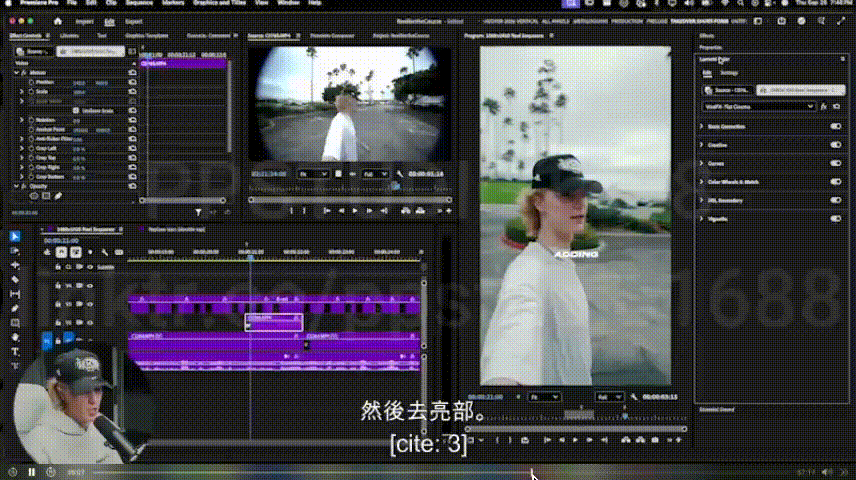856x480 pixels.
Task: Toggle the Creative section switch
Action: [x=836, y=145]
